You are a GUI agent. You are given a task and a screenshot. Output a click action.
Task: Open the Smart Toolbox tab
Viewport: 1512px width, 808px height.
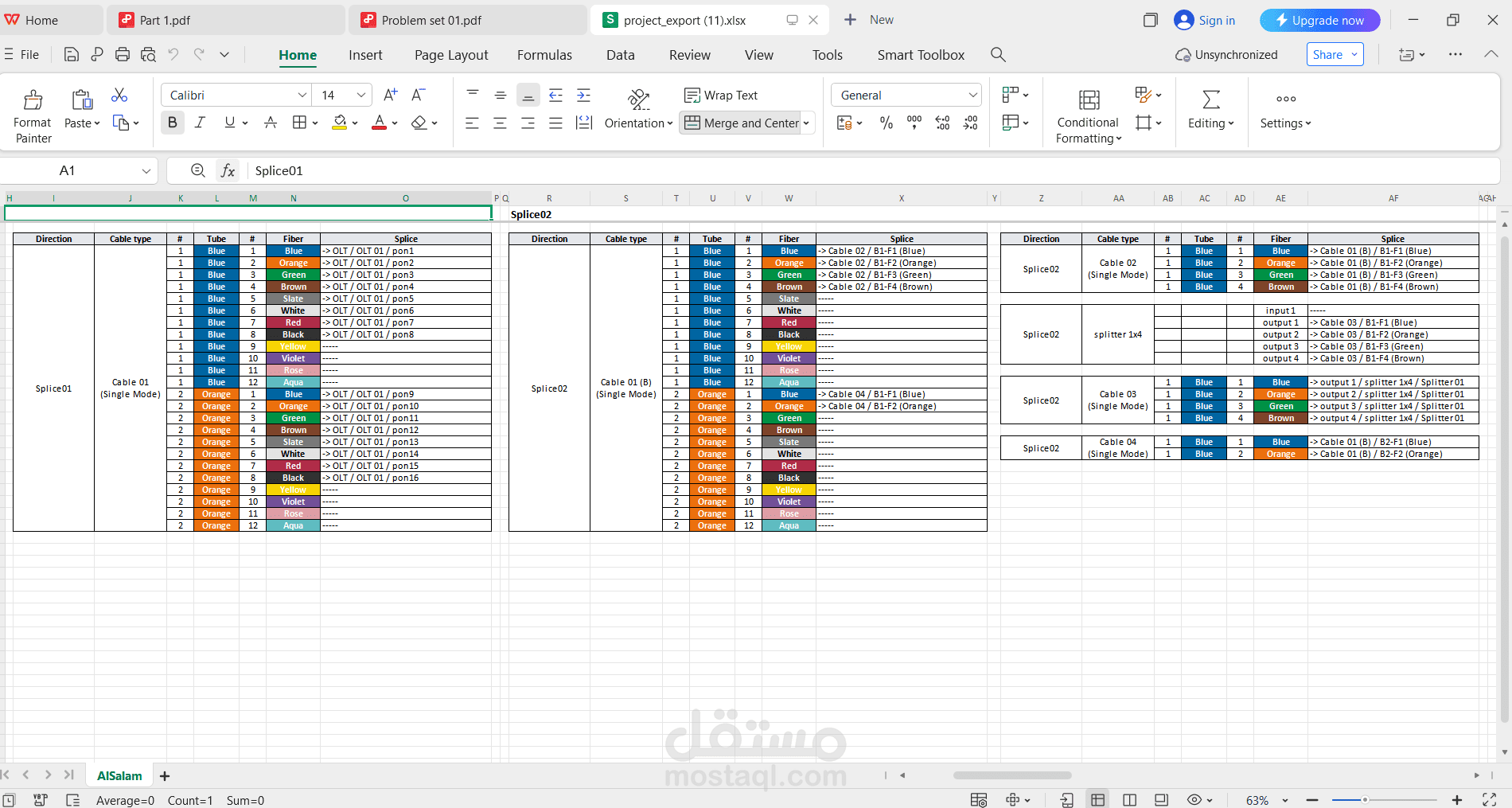[921, 55]
